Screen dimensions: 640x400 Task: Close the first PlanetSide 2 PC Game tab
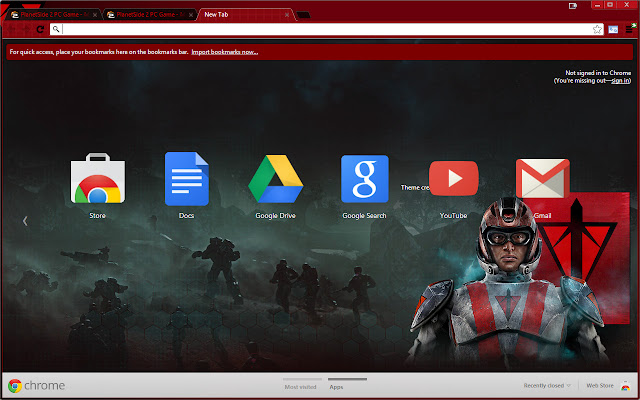[x=95, y=15]
